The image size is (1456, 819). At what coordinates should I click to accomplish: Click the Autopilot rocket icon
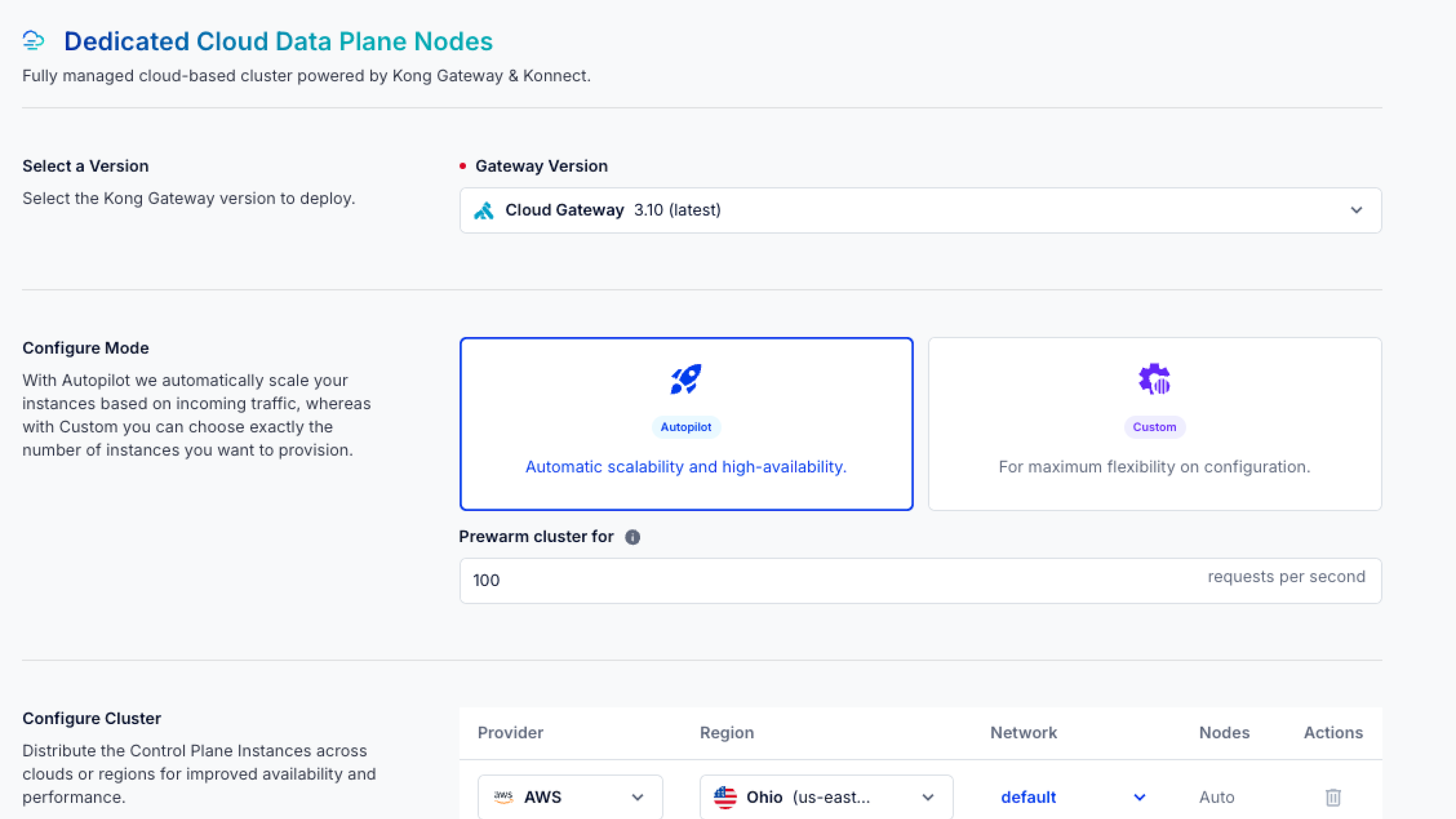click(686, 379)
